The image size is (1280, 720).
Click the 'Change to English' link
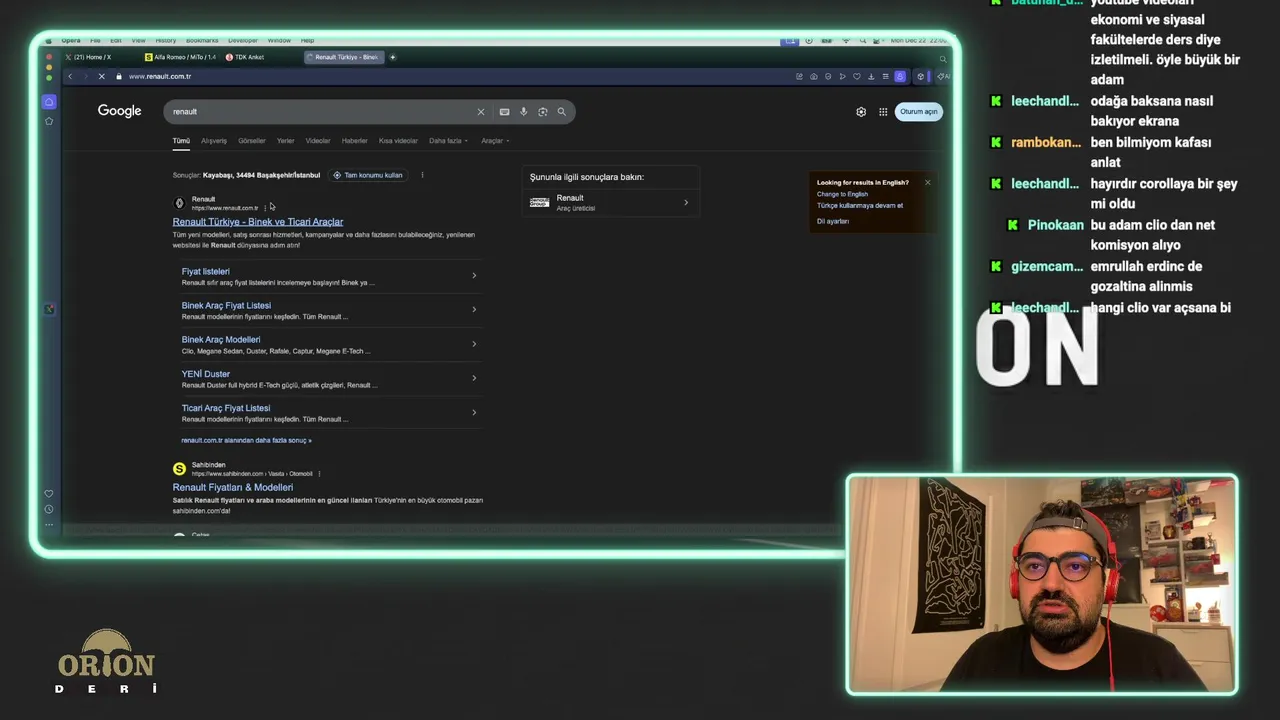pyautogui.click(x=842, y=194)
